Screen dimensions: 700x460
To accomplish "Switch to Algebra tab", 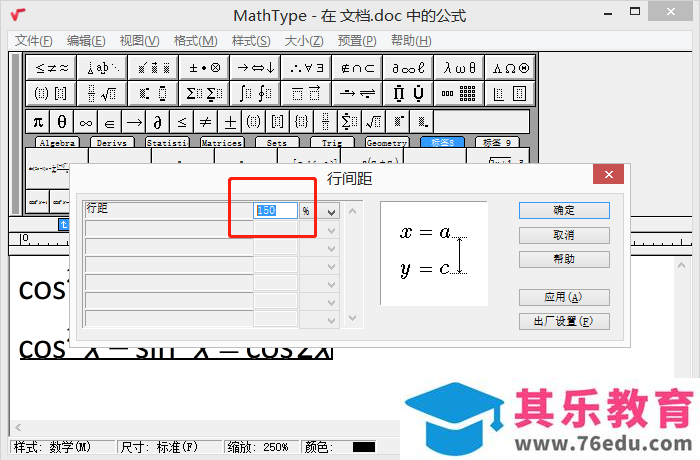I will click(57, 142).
